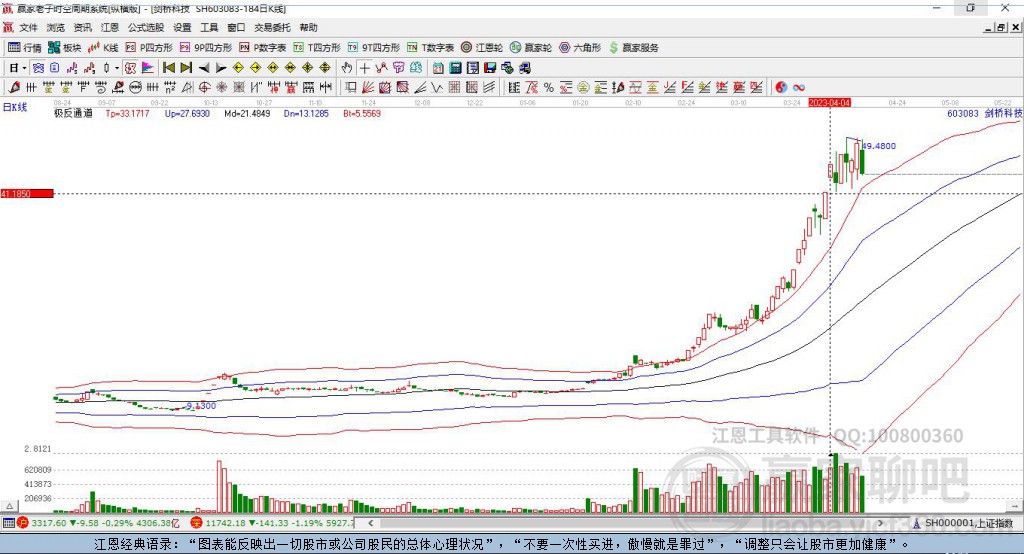Toggle the colored triangle chart icon
1024x554 pixels.
[148, 68]
